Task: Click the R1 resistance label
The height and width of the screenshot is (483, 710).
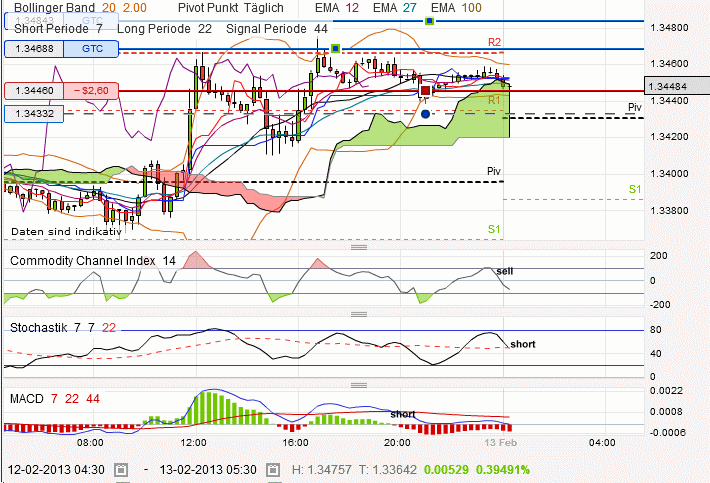Action: pyautogui.click(x=494, y=100)
